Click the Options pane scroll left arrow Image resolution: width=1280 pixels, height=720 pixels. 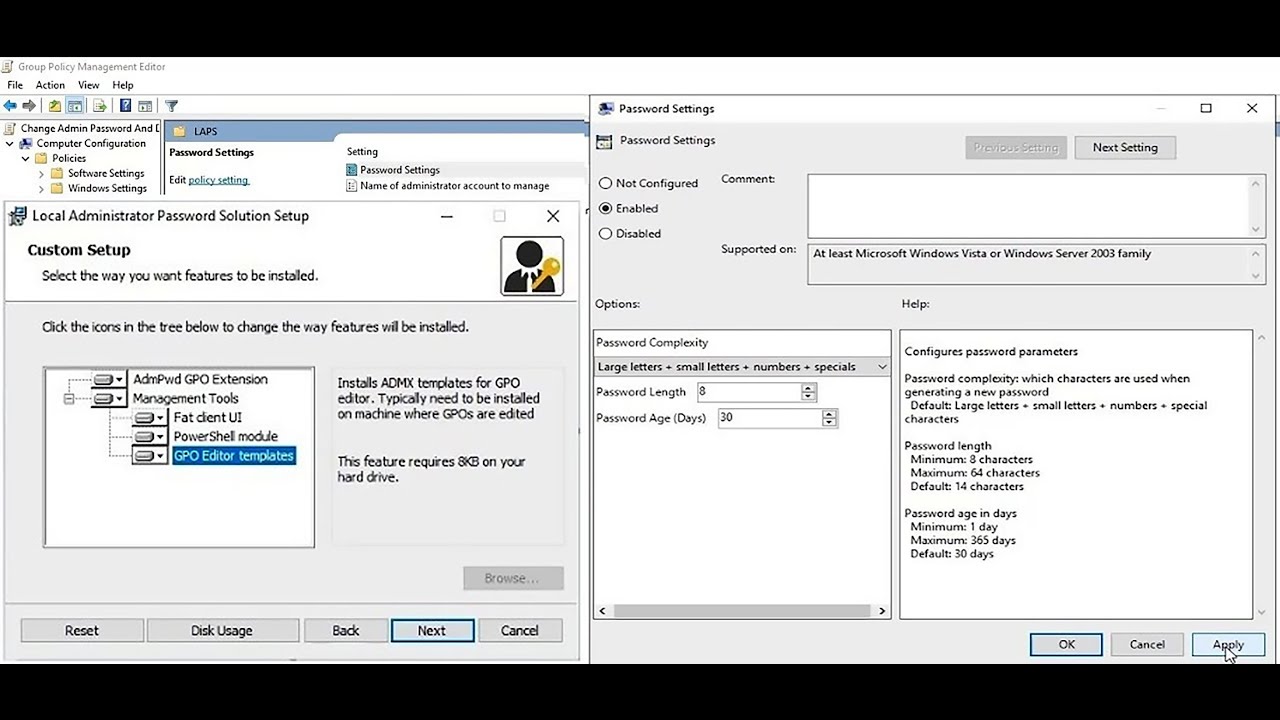click(602, 610)
